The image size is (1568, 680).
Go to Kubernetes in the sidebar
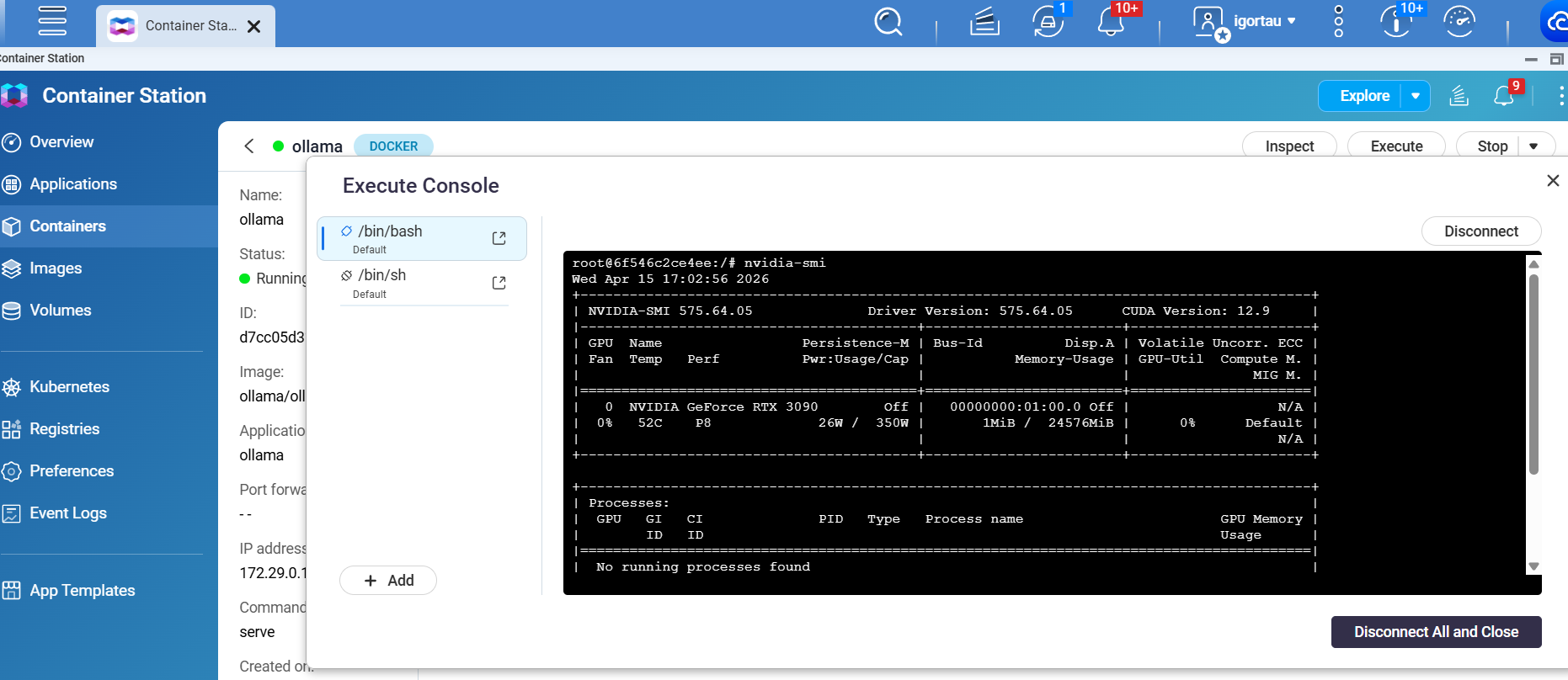69,387
